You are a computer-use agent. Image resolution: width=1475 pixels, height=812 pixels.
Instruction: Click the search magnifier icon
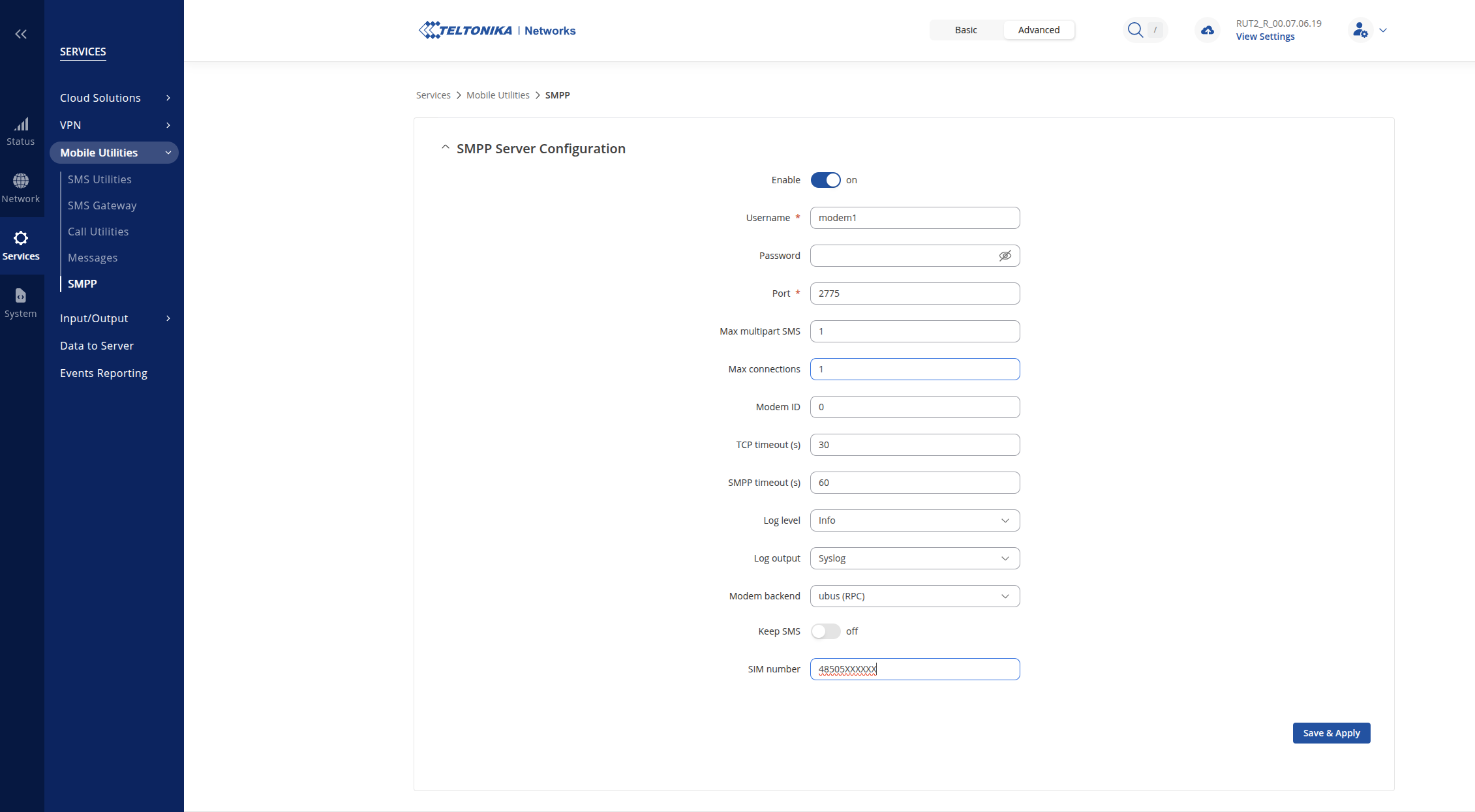[x=1135, y=30]
